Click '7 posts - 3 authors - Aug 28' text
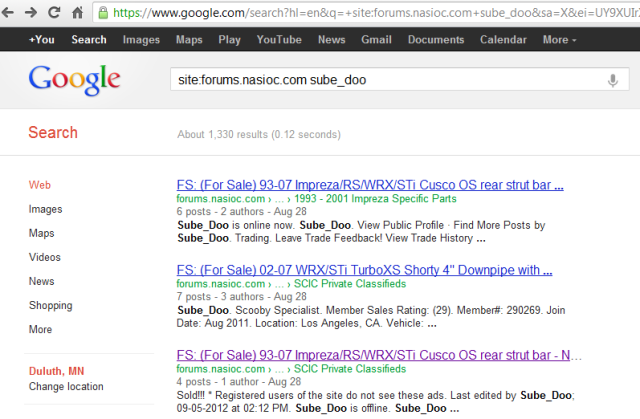Screen dimensions: 640x419 click(x=241, y=296)
